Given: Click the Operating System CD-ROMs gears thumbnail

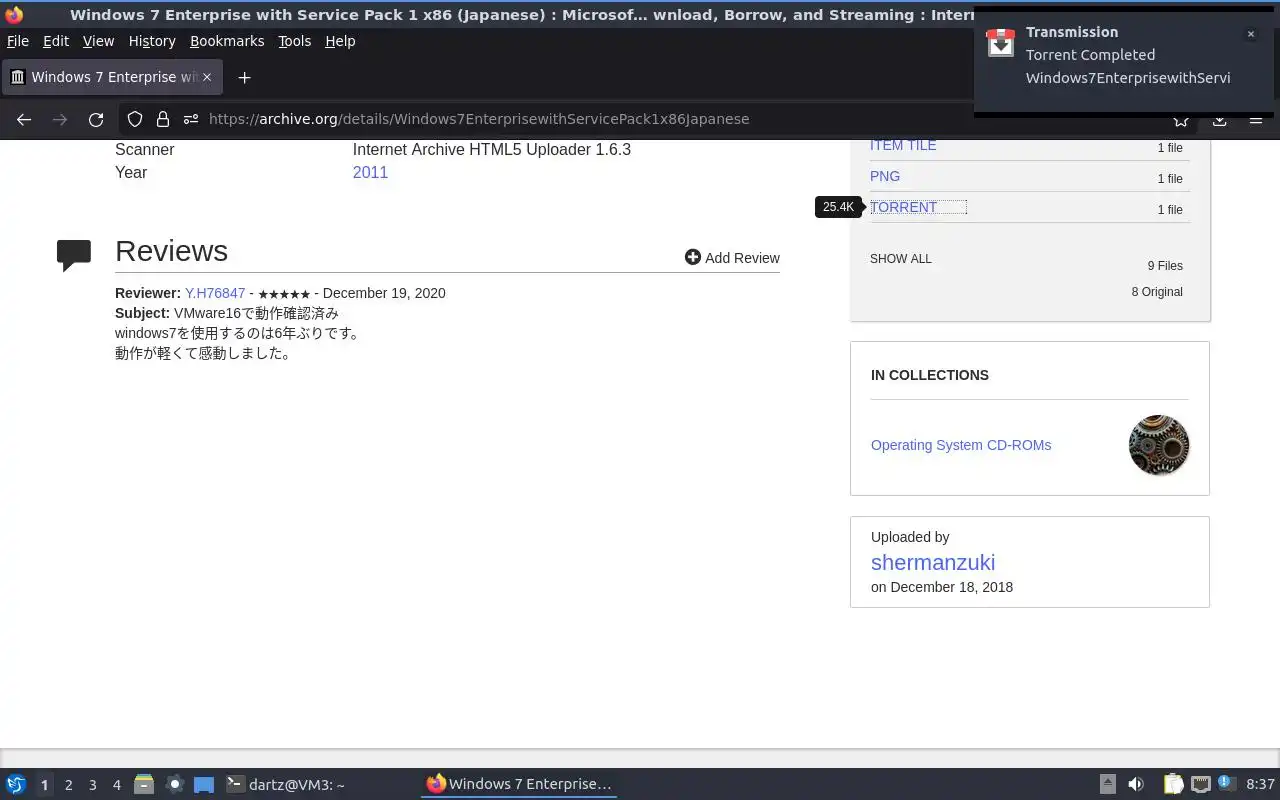Looking at the screenshot, I should point(1159,445).
